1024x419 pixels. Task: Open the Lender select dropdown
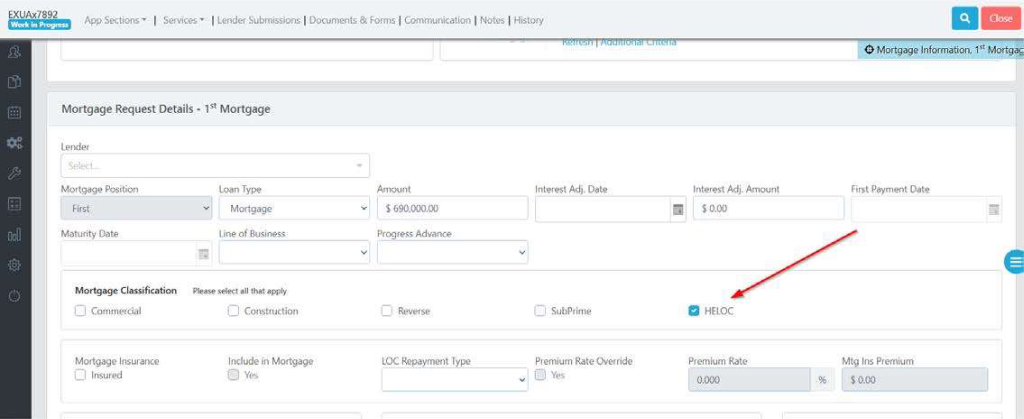click(215, 165)
